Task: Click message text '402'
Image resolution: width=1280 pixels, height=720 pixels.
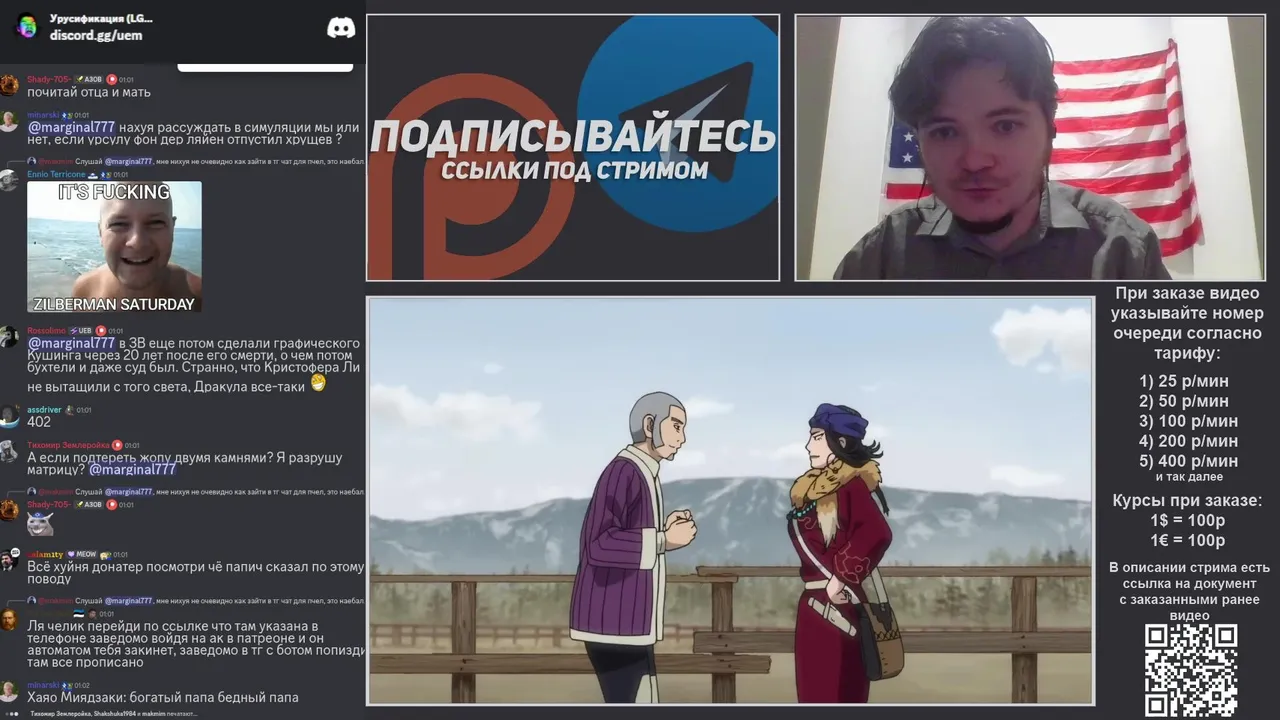Action: coord(39,422)
